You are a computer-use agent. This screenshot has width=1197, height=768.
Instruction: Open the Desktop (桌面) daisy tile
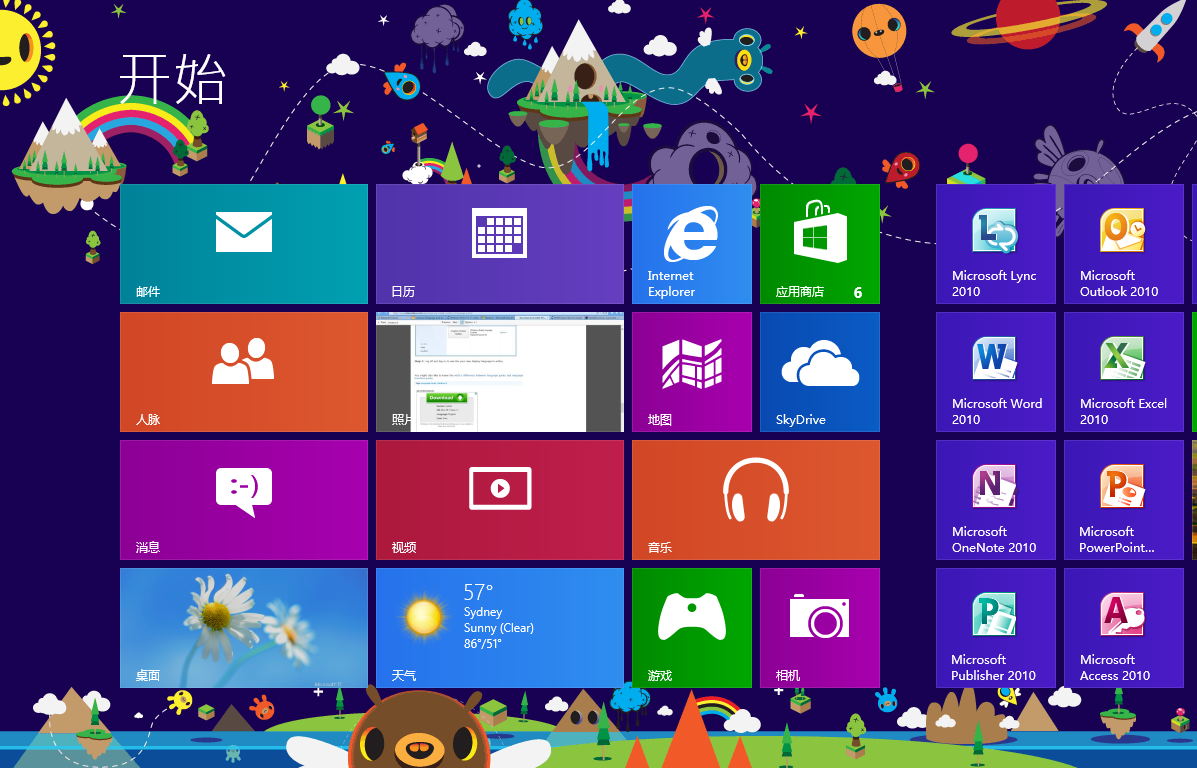click(244, 628)
